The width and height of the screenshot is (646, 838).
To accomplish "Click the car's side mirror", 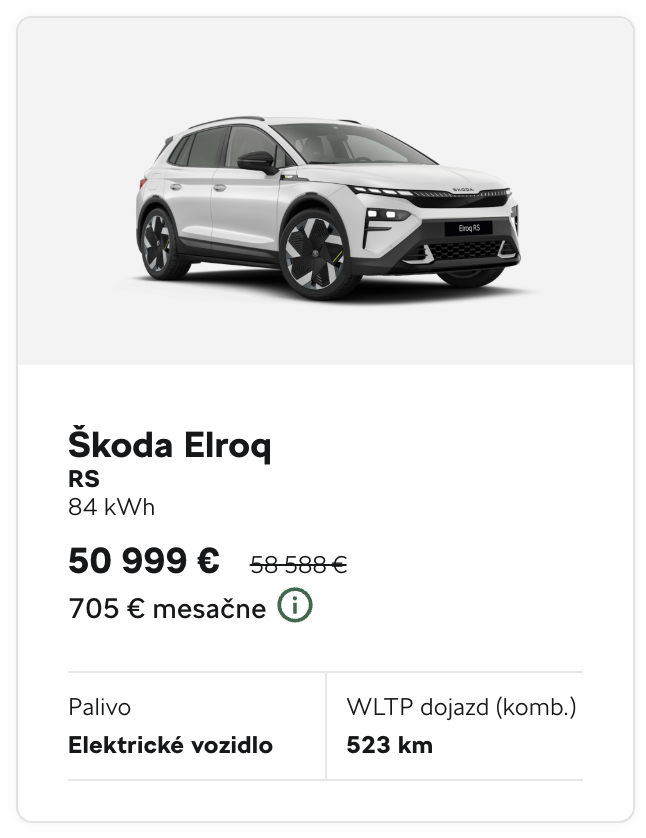I will click(x=256, y=160).
